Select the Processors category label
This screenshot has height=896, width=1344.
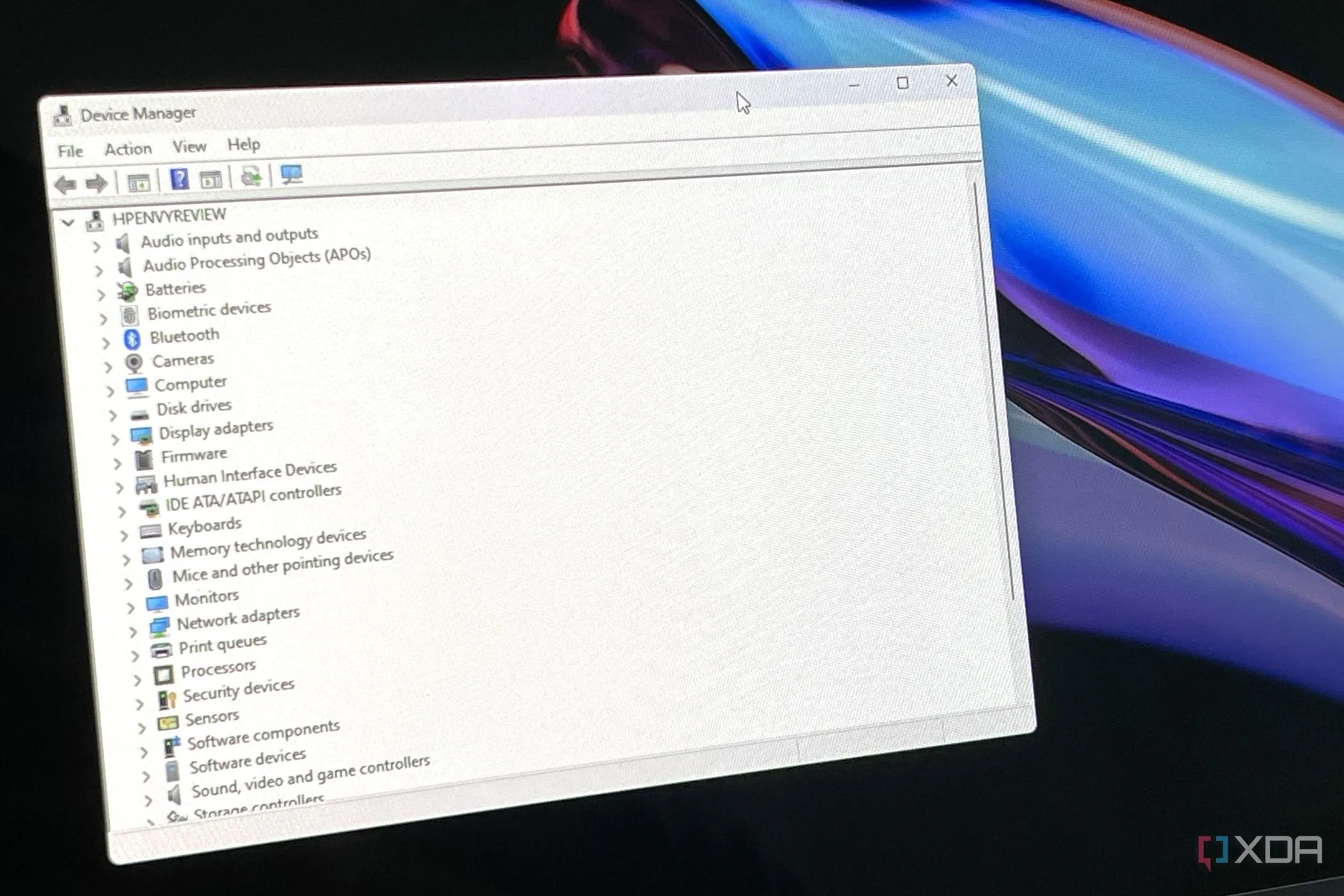click(218, 669)
